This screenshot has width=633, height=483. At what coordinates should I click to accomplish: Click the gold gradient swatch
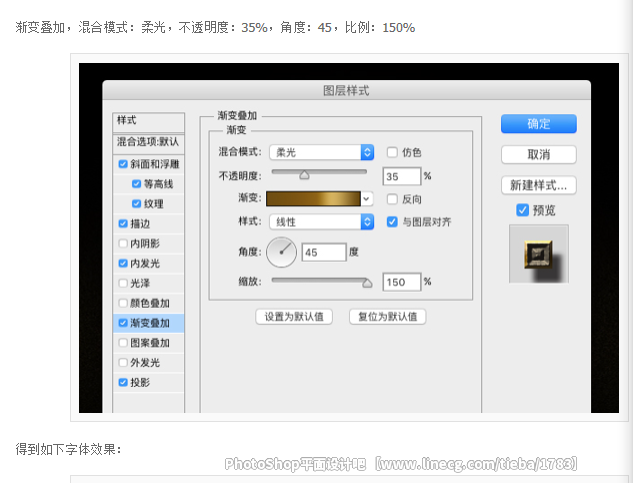[x=313, y=199]
